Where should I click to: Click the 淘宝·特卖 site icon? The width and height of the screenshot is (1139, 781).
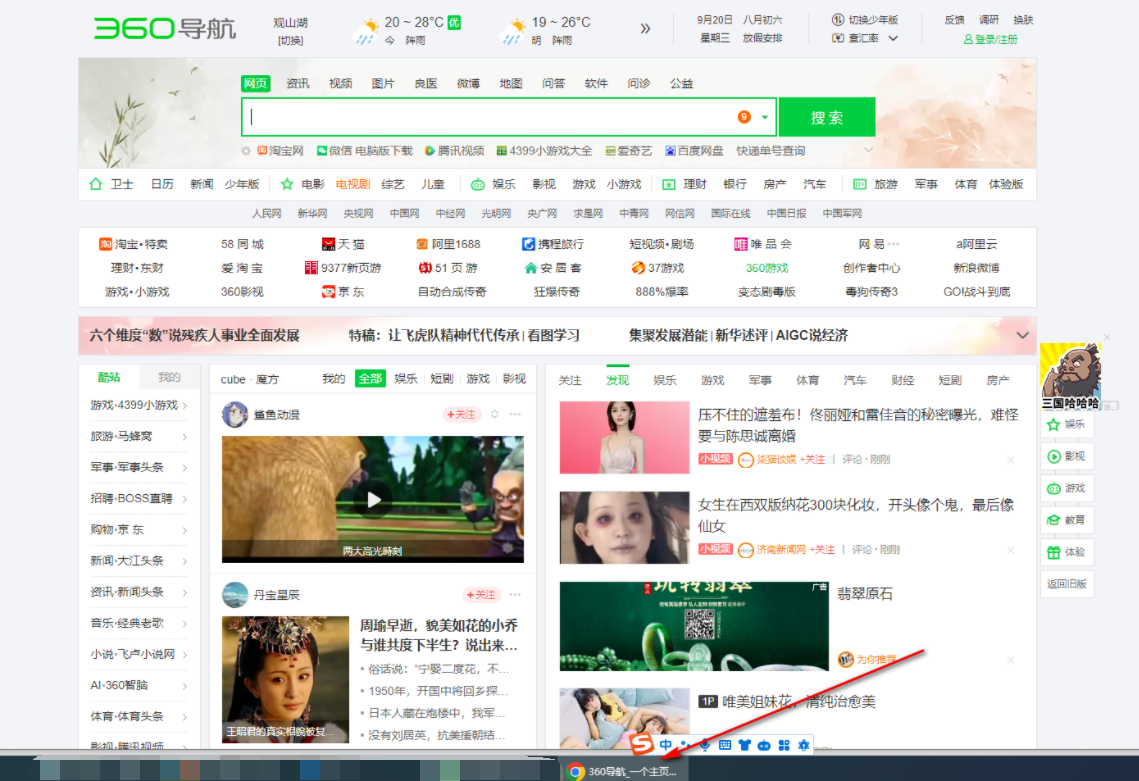tap(105, 244)
